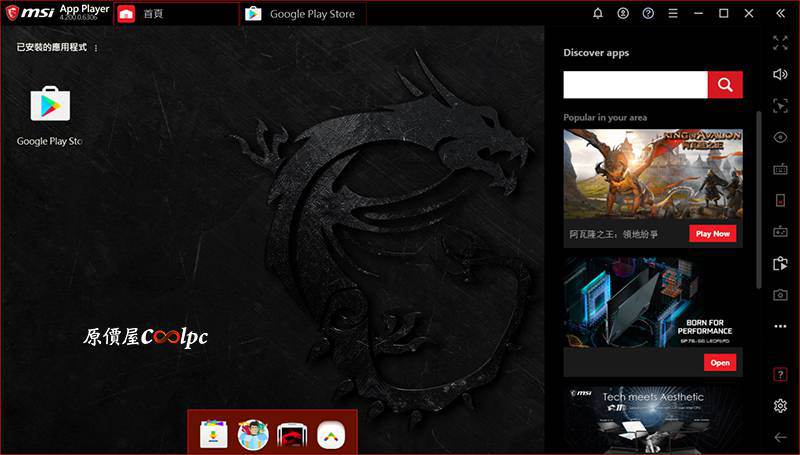Open the help question-mark icon in title bar

click(x=648, y=13)
